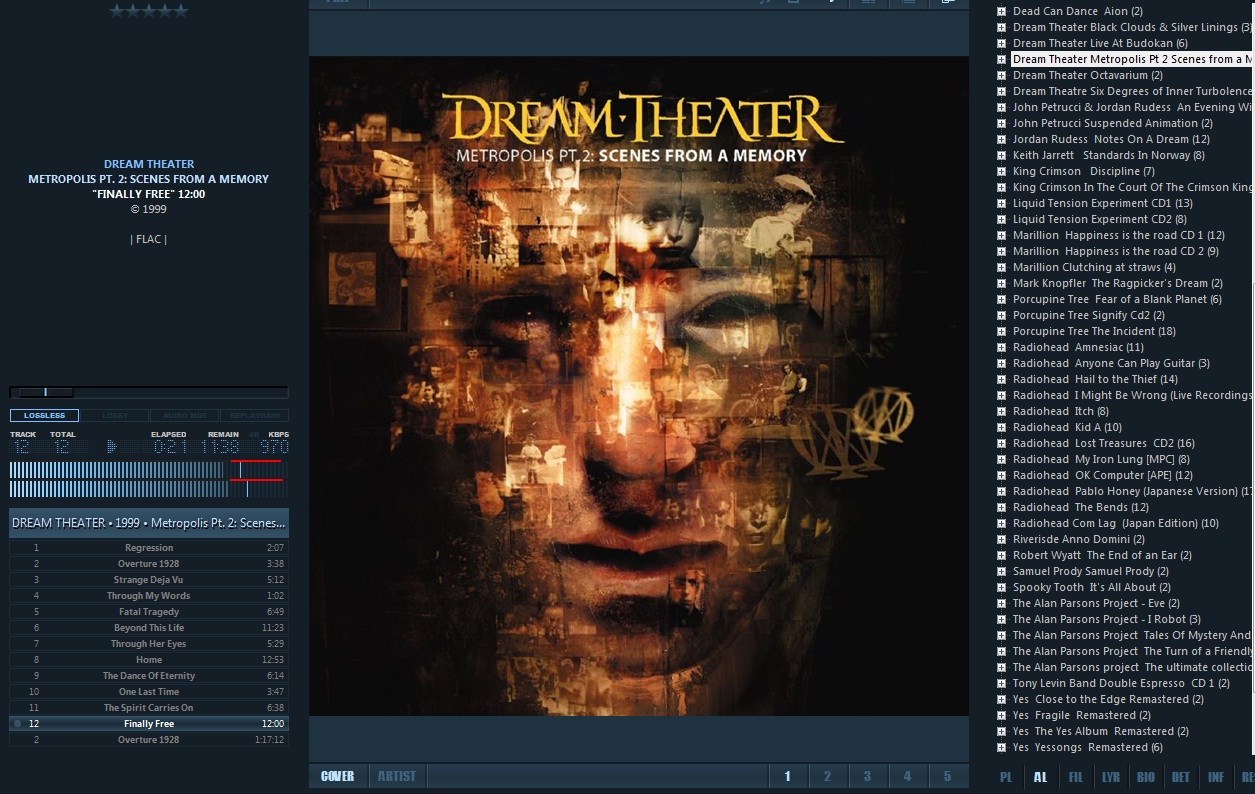Open the FIL tab

pos(1076,777)
